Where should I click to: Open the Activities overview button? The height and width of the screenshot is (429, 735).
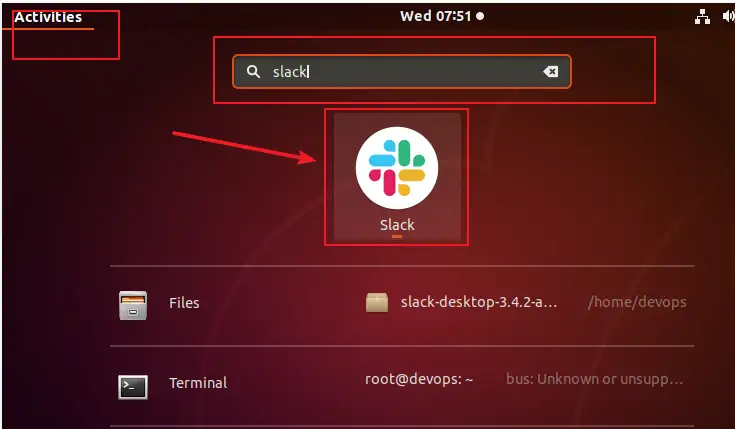pyautogui.click(x=48, y=17)
